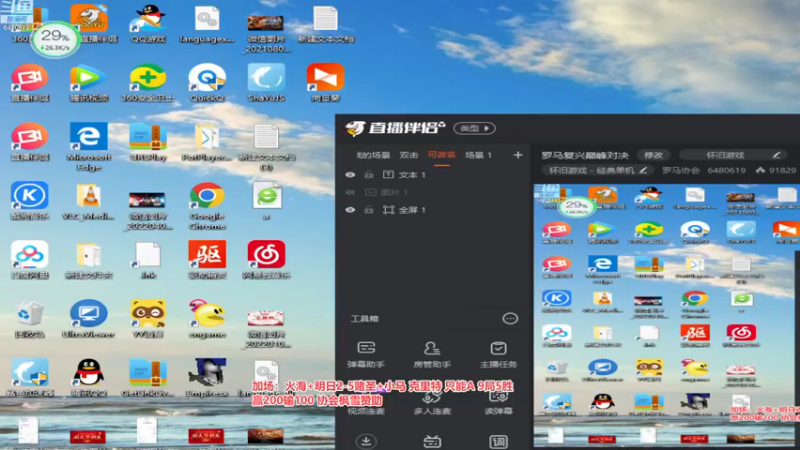Screen dimensions: 800x450
Task: Click the stream preview thumbnail
Action: [x=666, y=316]
